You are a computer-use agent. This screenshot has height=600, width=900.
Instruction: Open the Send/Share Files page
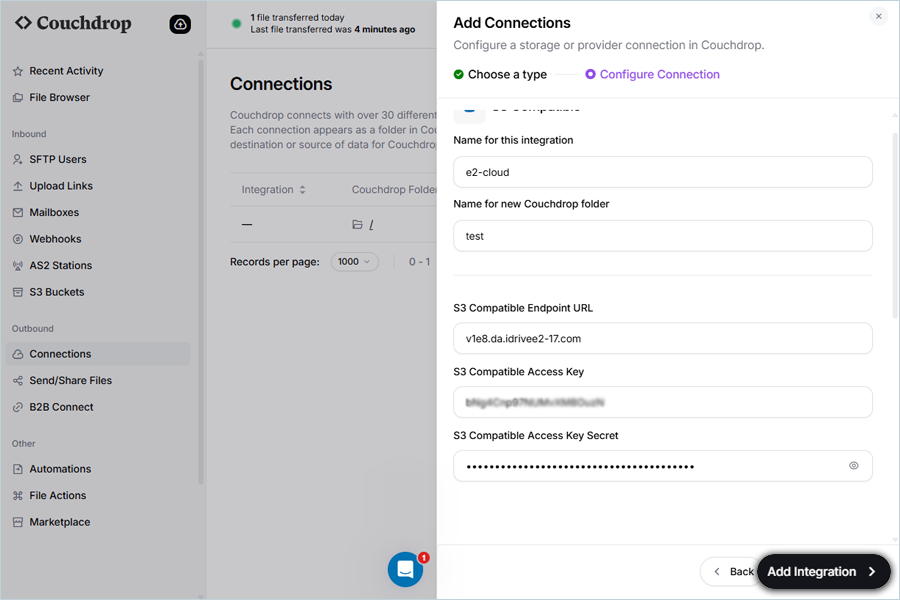point(70,381)
